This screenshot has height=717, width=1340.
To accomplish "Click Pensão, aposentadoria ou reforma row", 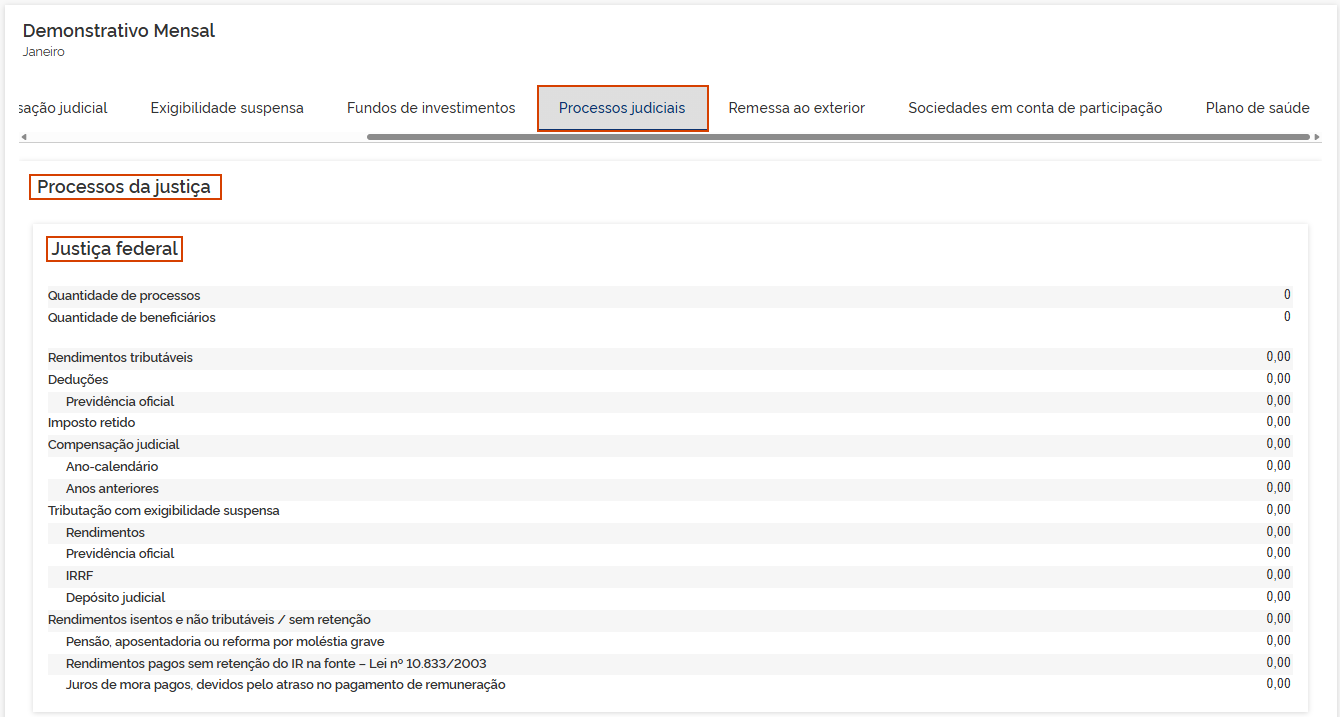I will pos(225,642).
